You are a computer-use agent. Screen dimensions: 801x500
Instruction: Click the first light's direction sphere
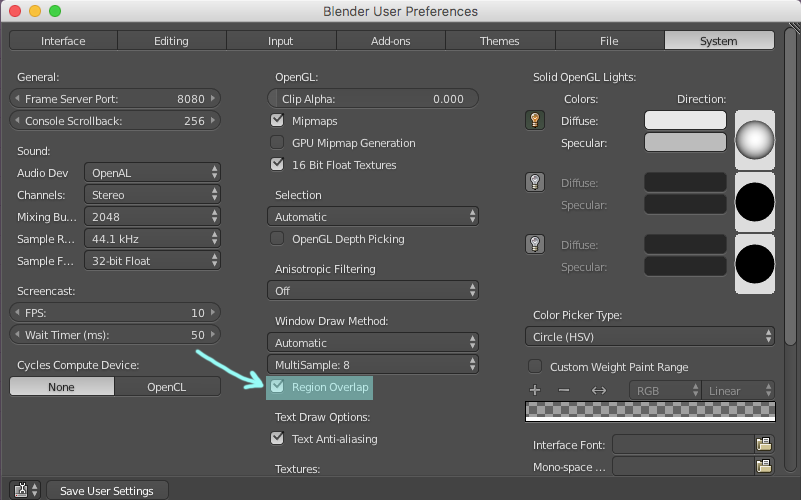pyautogui.click(x=755, y=140)
